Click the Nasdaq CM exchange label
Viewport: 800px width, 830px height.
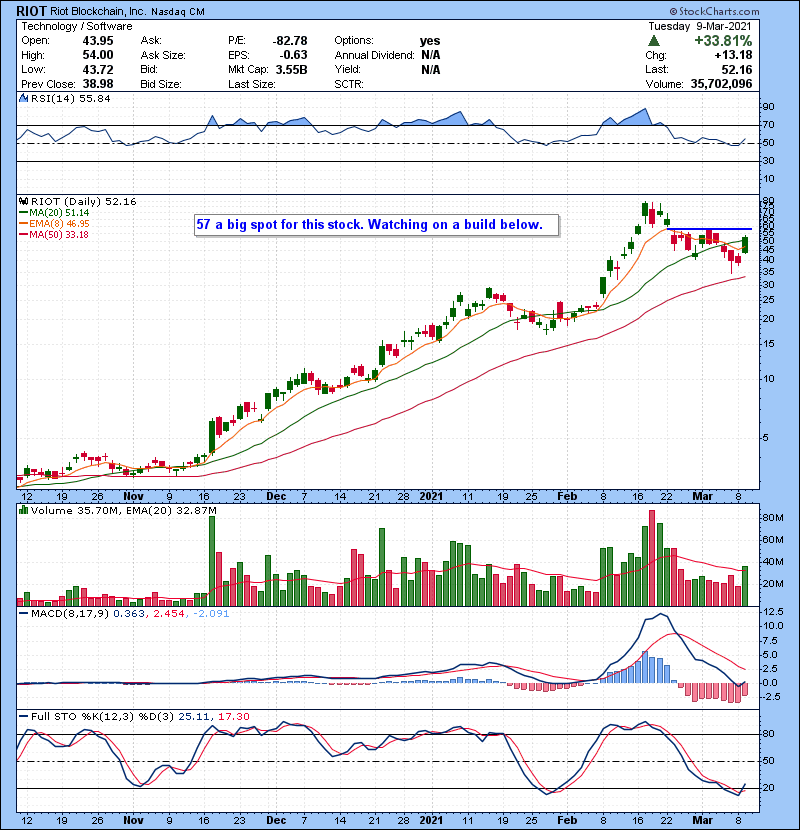[x=178, y=12]
